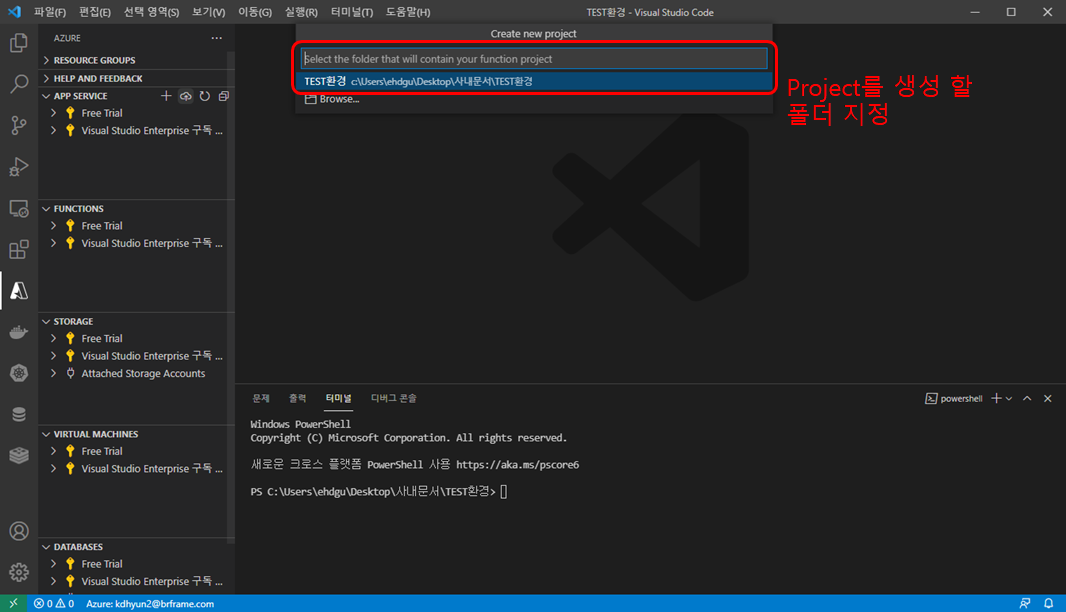Collapse the Functions section
This screenshot has width=1066, height=612.
click(x=46, y=209)
